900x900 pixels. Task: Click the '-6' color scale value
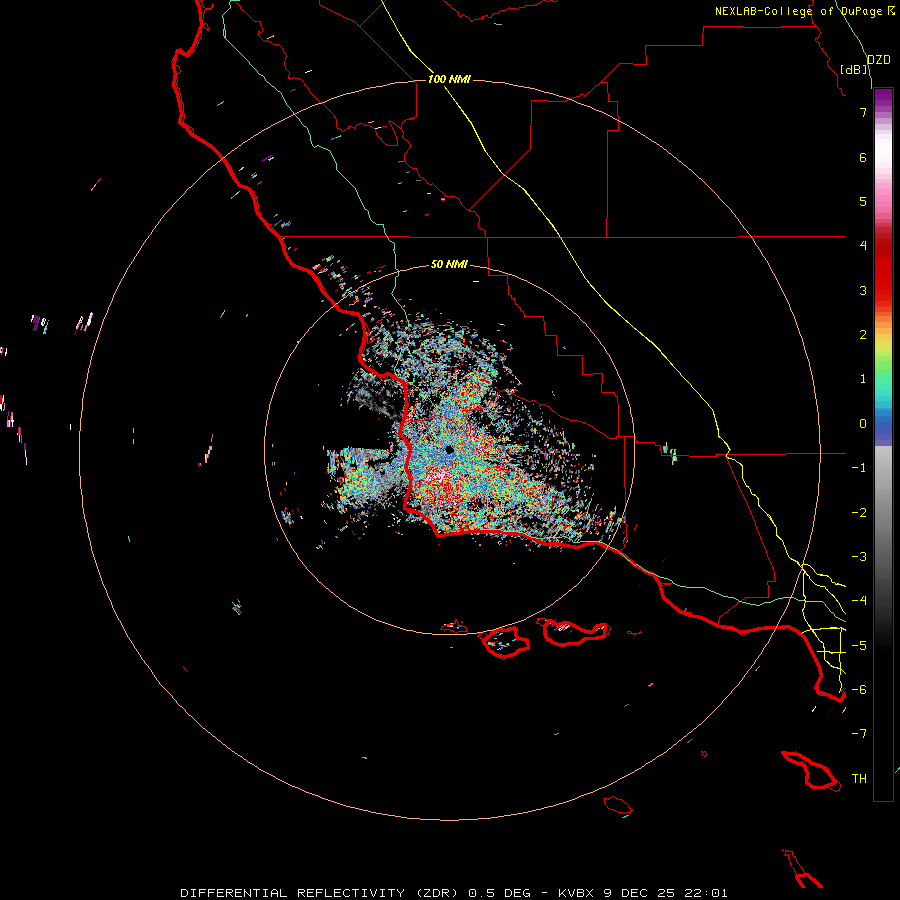tap(859, 690)
